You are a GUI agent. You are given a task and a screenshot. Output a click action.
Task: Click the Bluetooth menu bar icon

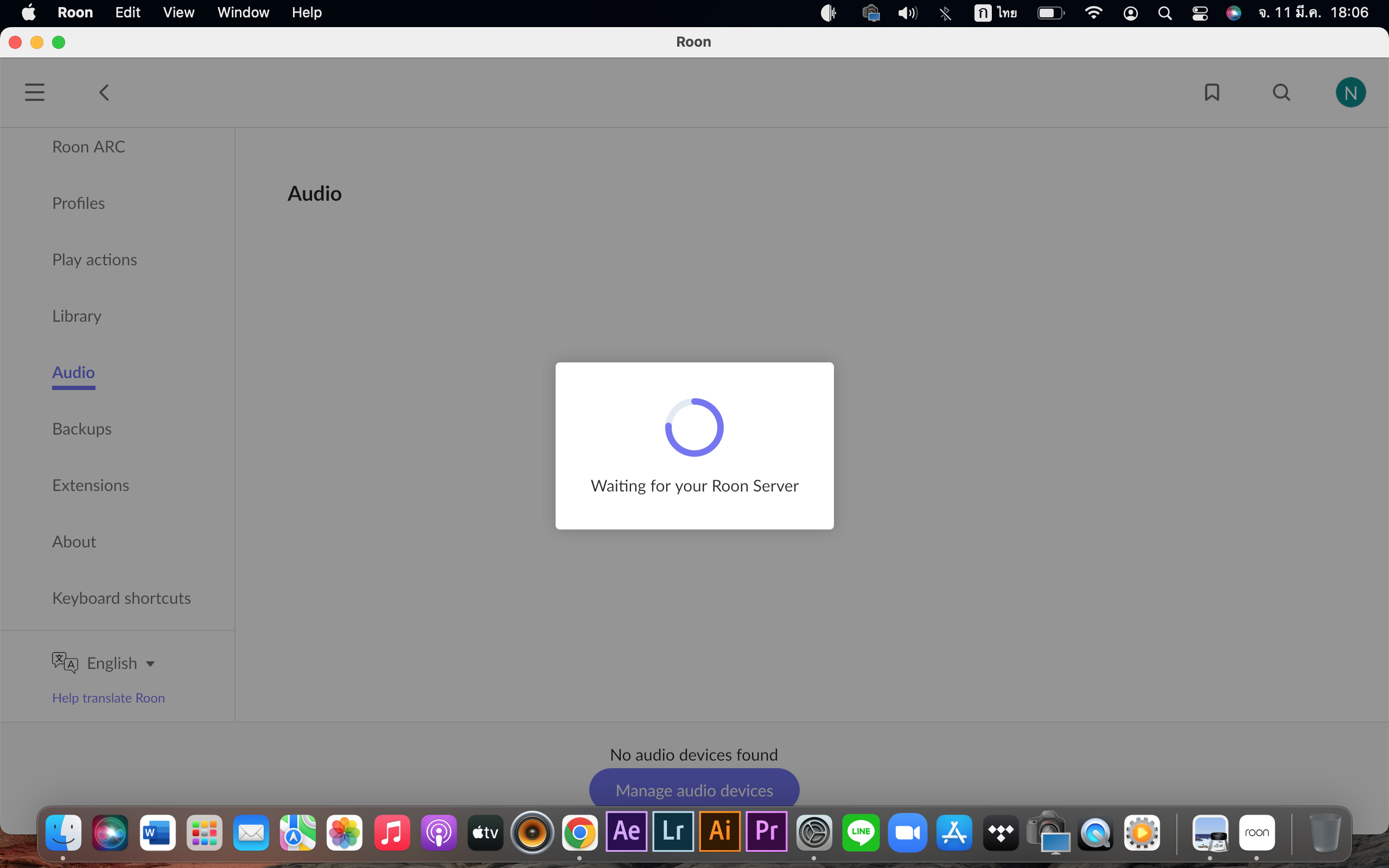[x=945, y=12]
